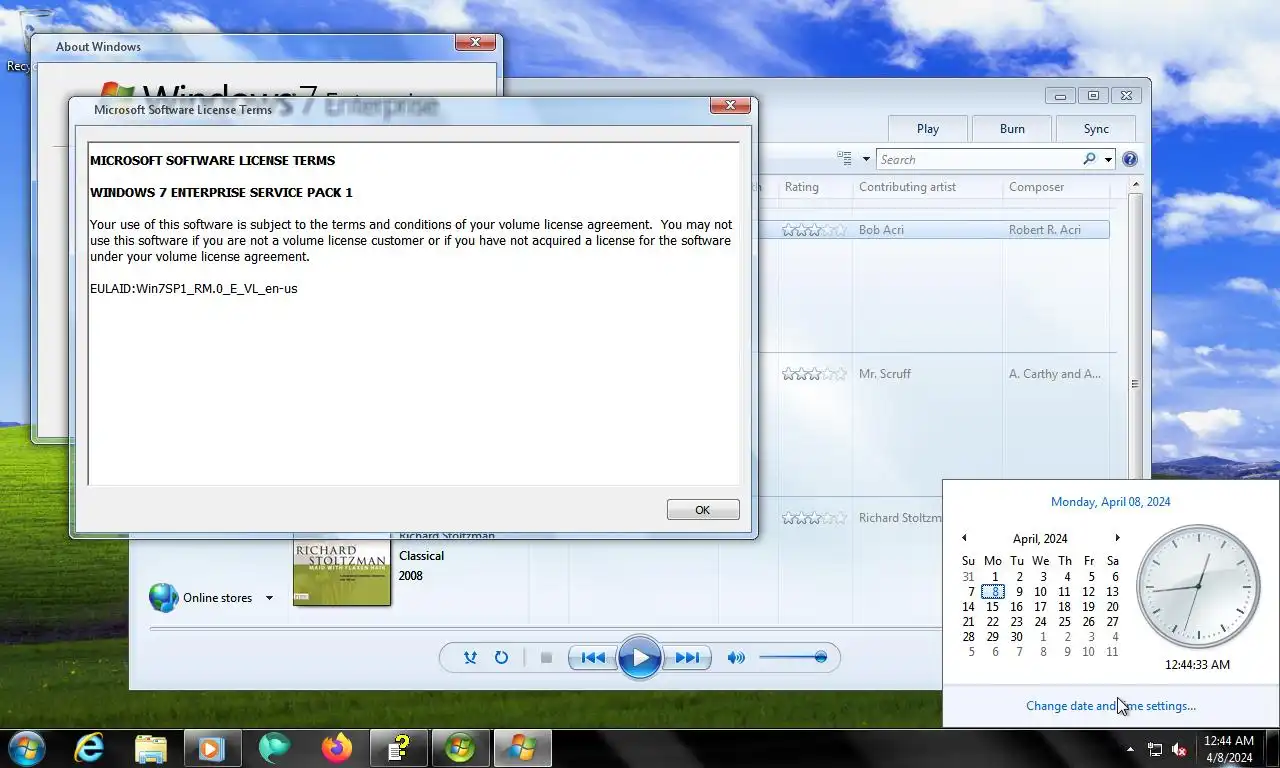Select the Bob Acri contributing artist cell
1280x768 pixels.
point(881,230)
